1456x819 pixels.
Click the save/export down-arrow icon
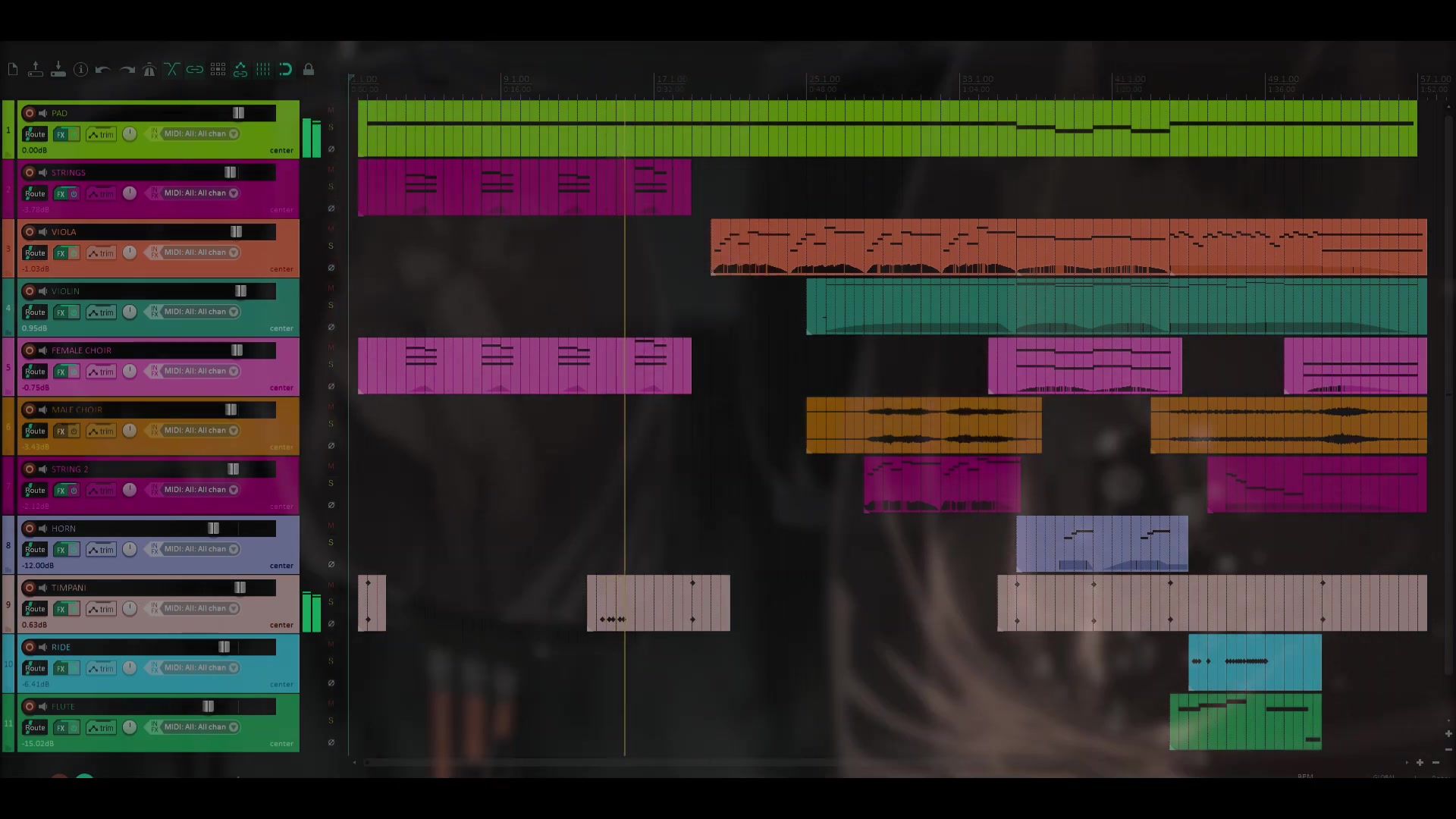(x=58, y=69)
